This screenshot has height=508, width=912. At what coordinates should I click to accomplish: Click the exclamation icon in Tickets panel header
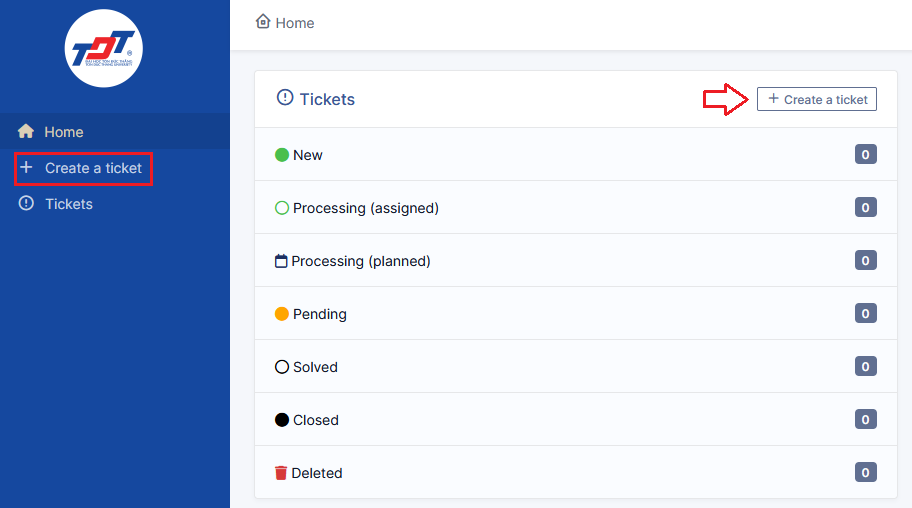285,97
